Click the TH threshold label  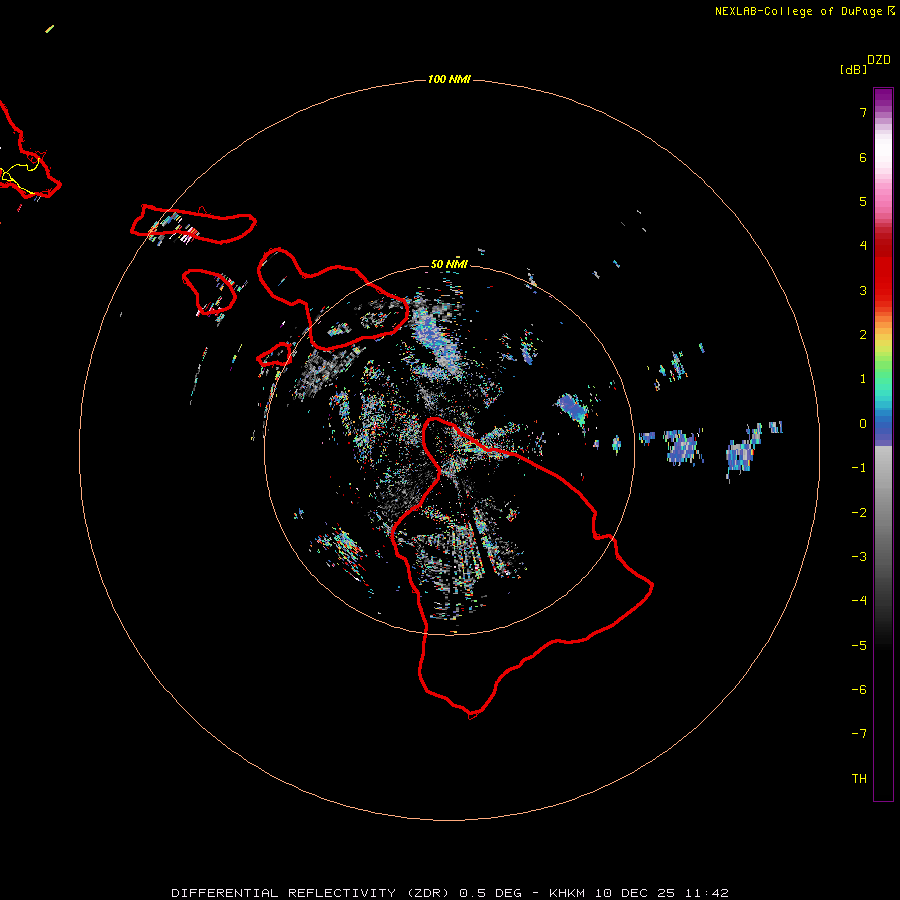(859, 779)
